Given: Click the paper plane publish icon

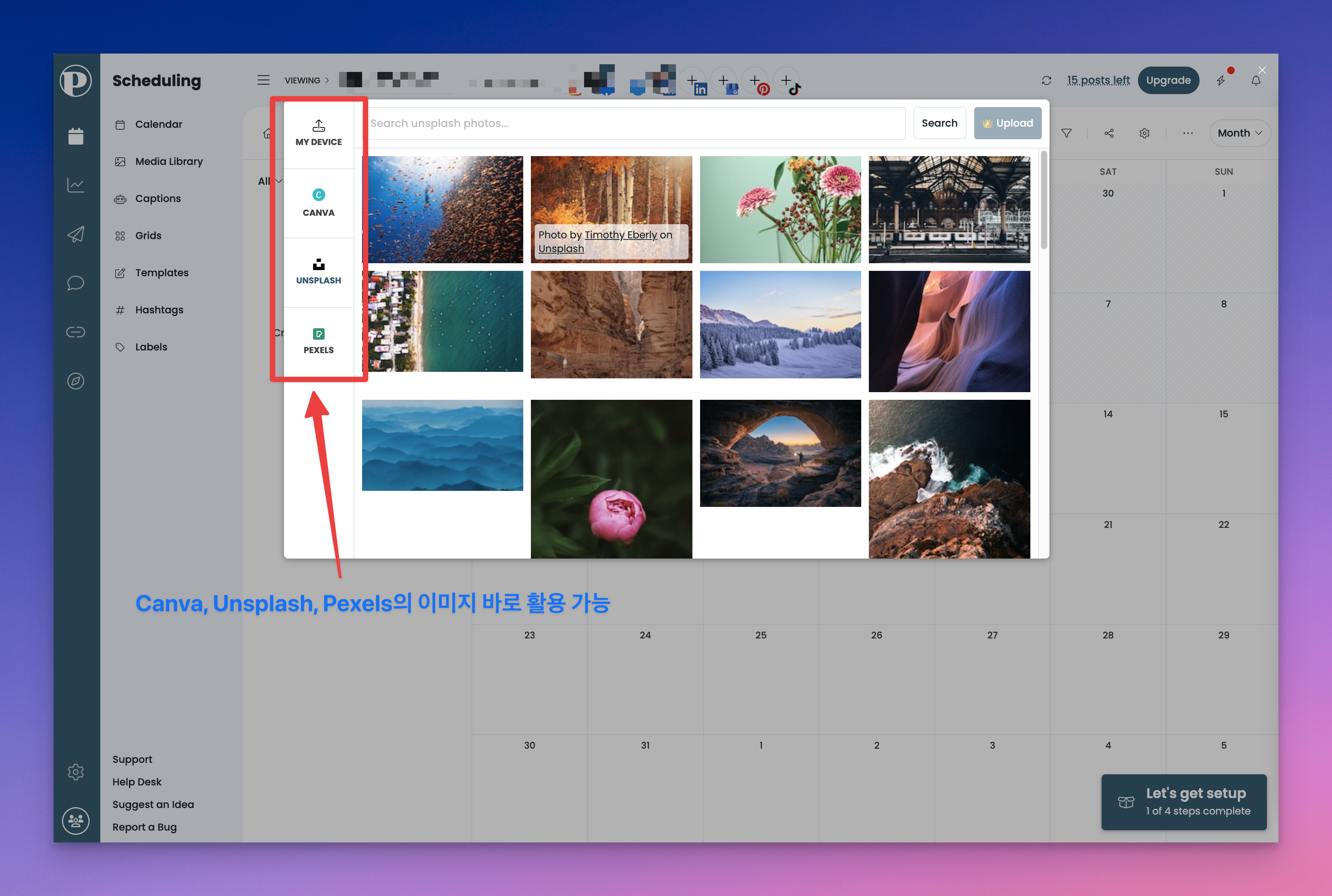Looking at the screenshot, I should point(75,234).
